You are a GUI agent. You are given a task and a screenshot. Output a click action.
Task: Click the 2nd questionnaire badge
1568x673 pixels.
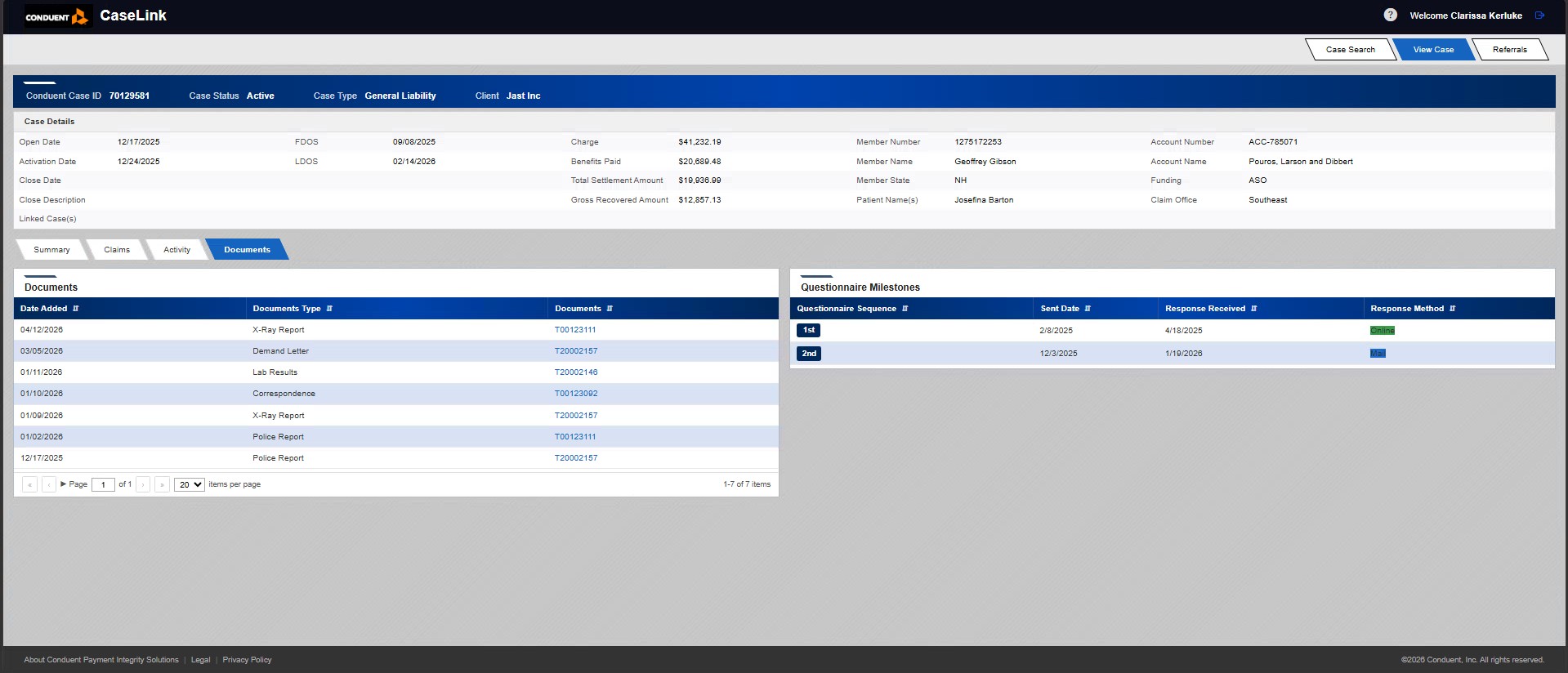click(809, 354)
